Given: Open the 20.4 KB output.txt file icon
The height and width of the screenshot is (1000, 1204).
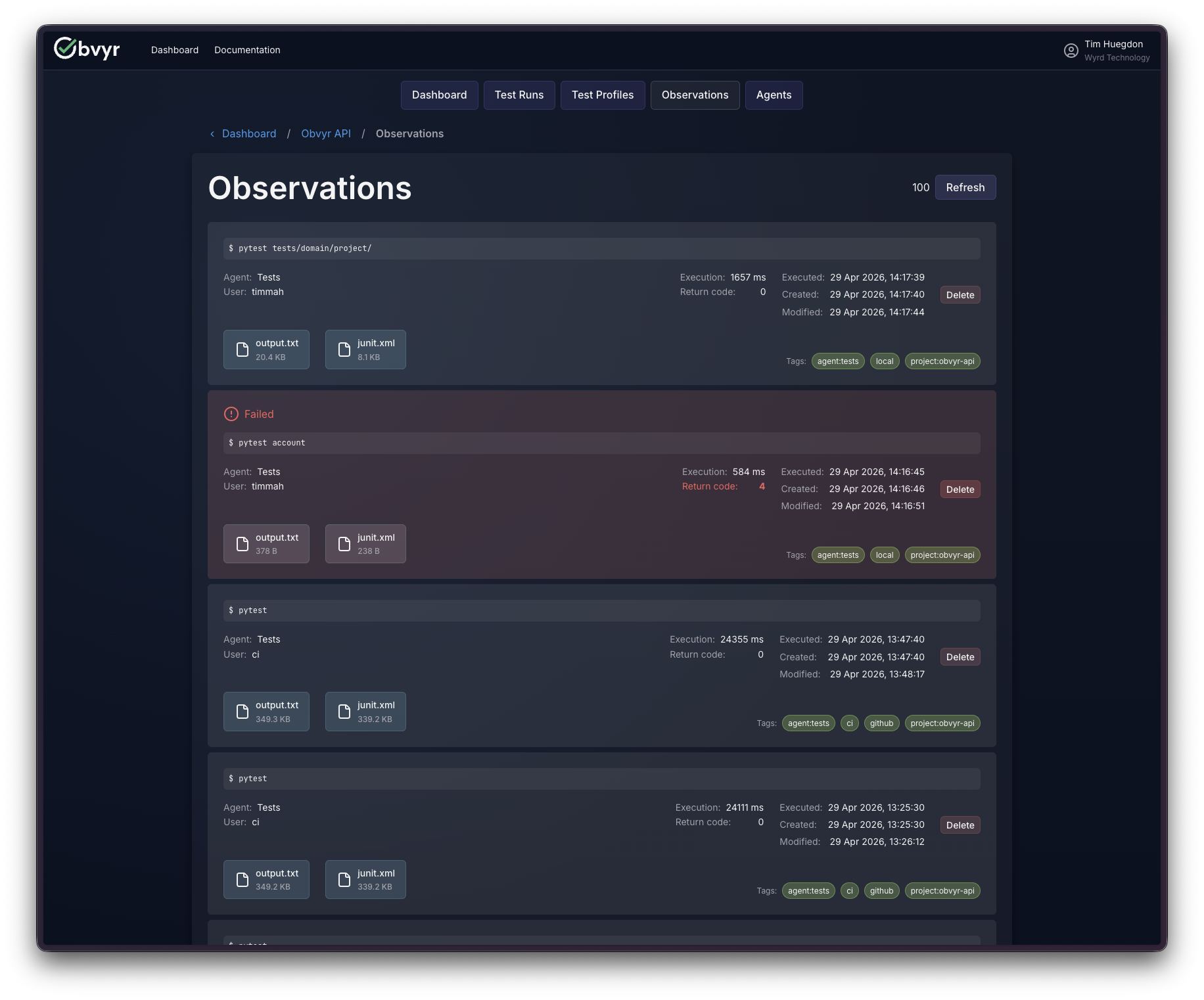Looking at the screenshot, I should [x=243, y=350].
